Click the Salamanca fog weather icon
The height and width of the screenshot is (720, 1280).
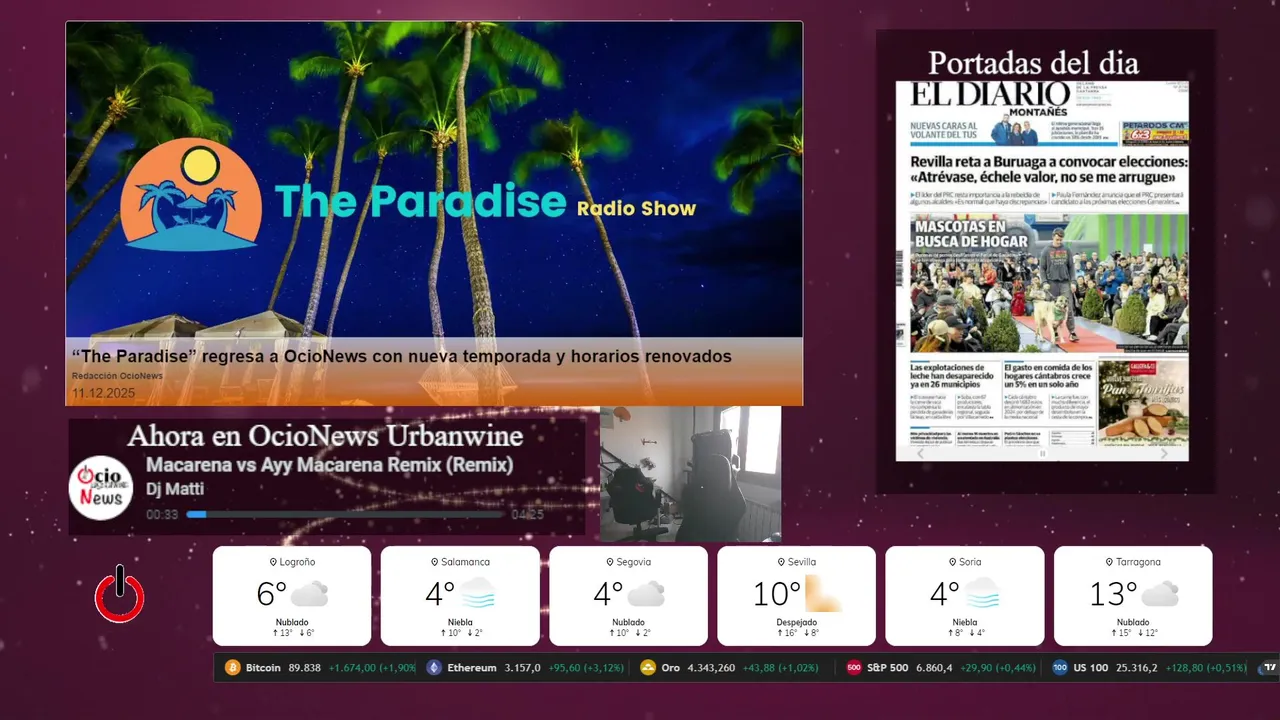pos(478,594)
